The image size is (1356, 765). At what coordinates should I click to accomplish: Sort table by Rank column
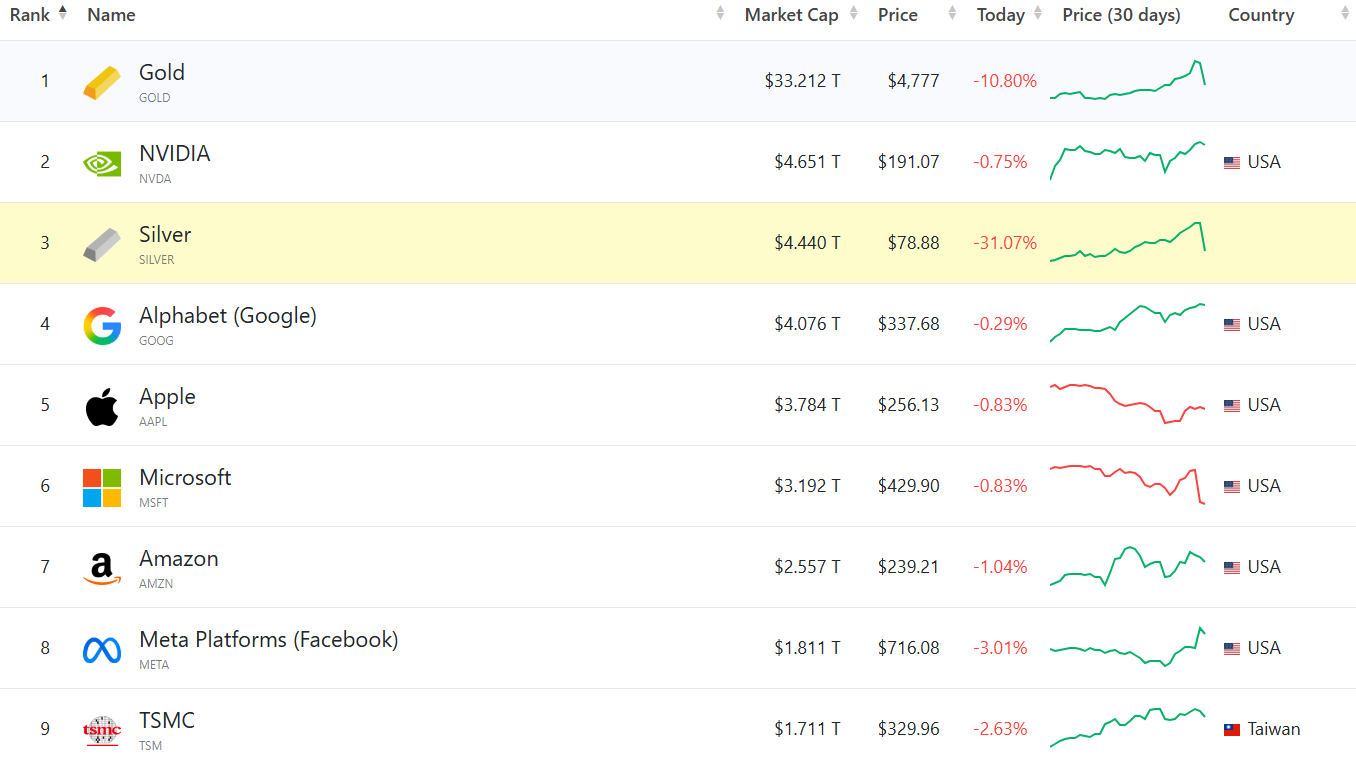tap(30, 15)
